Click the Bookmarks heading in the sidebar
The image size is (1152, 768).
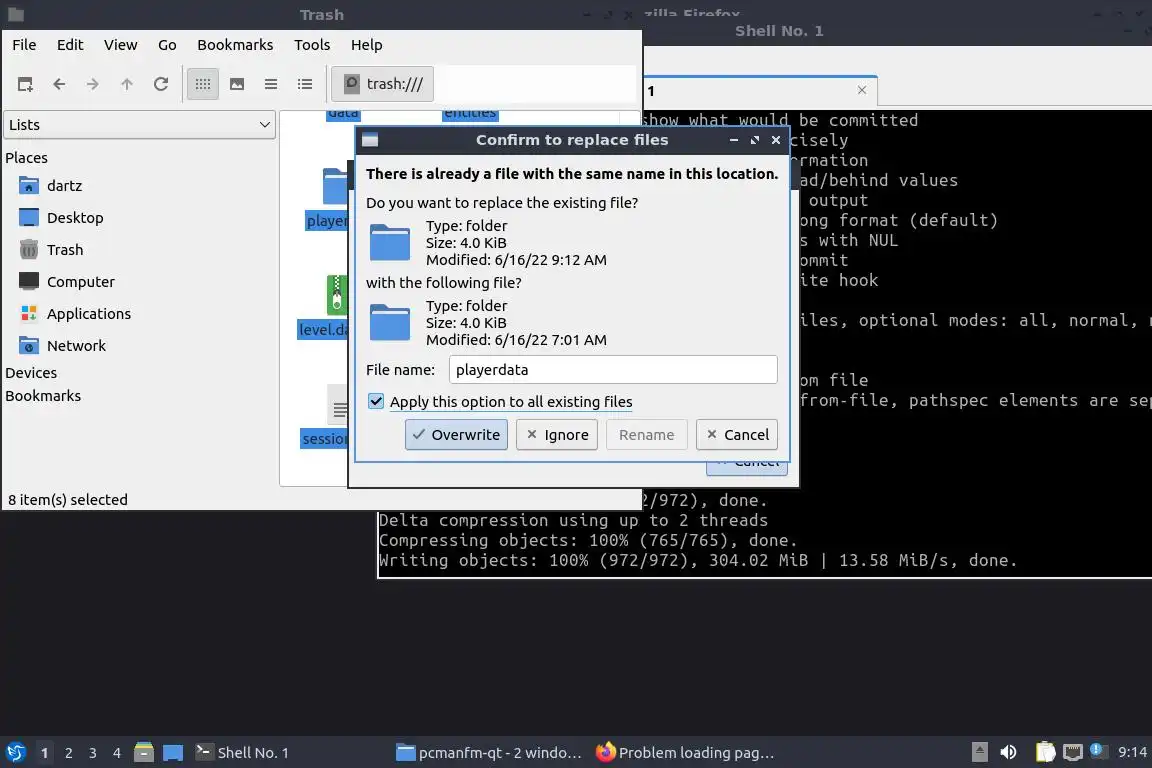point(43,396)
